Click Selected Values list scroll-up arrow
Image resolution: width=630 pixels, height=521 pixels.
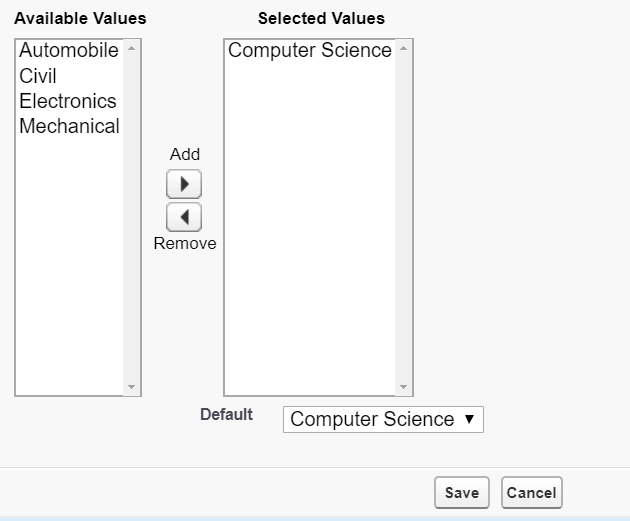(x=404, y=48)
